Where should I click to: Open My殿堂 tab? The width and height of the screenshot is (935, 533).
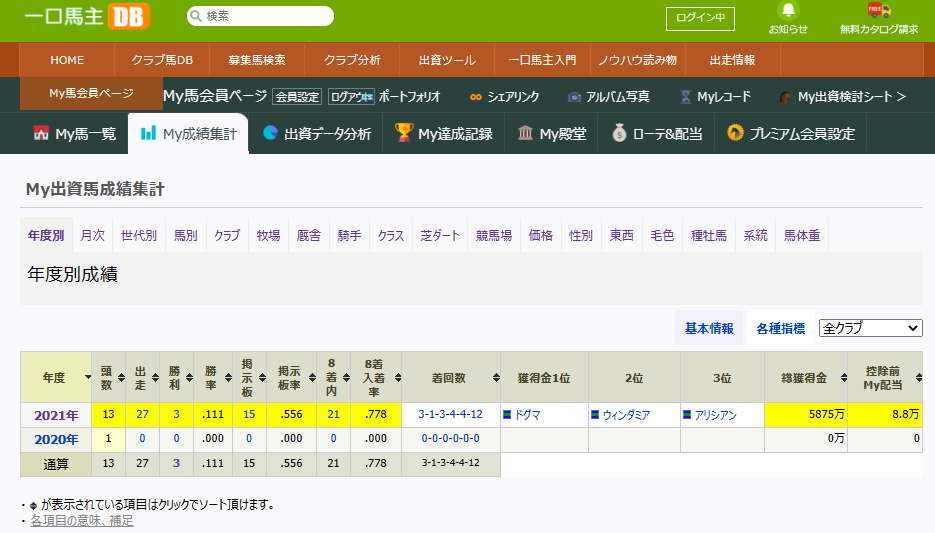coord(552,134)
